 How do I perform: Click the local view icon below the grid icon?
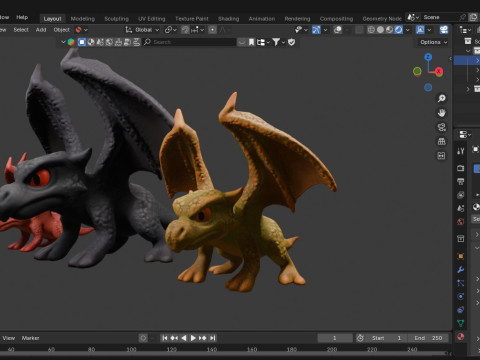(x=441, y=156)
